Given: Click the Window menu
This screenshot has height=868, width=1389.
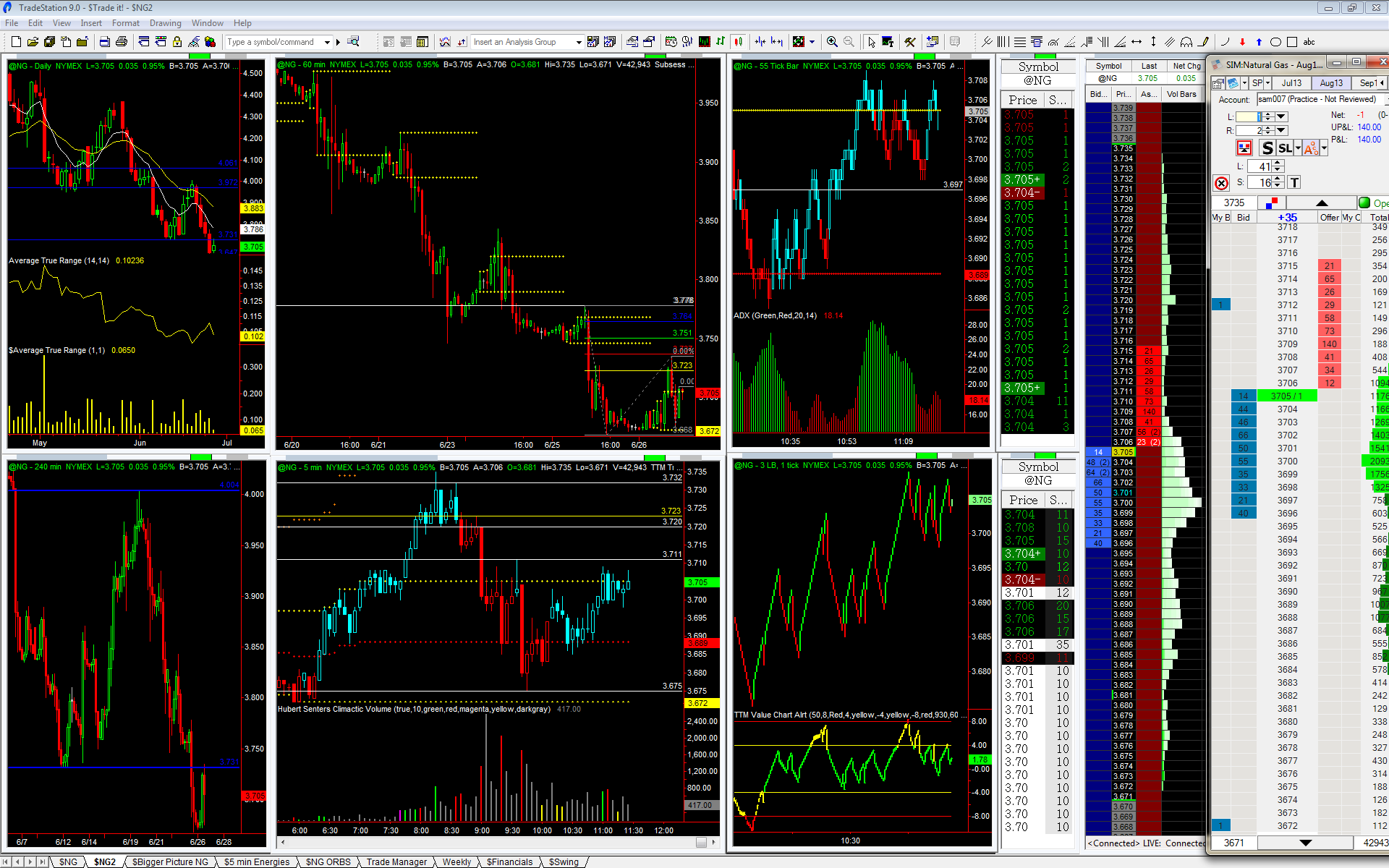Looking at the screenshot, I should [x=208, y=23].
